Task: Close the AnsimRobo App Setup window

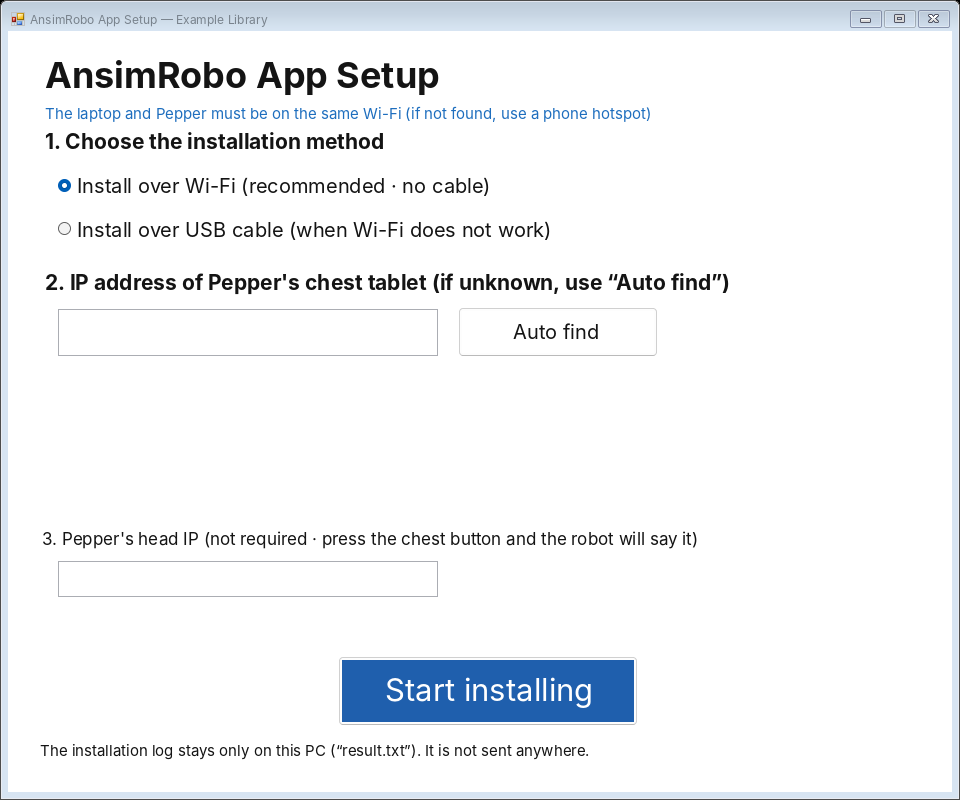Action: coord(934,19)
